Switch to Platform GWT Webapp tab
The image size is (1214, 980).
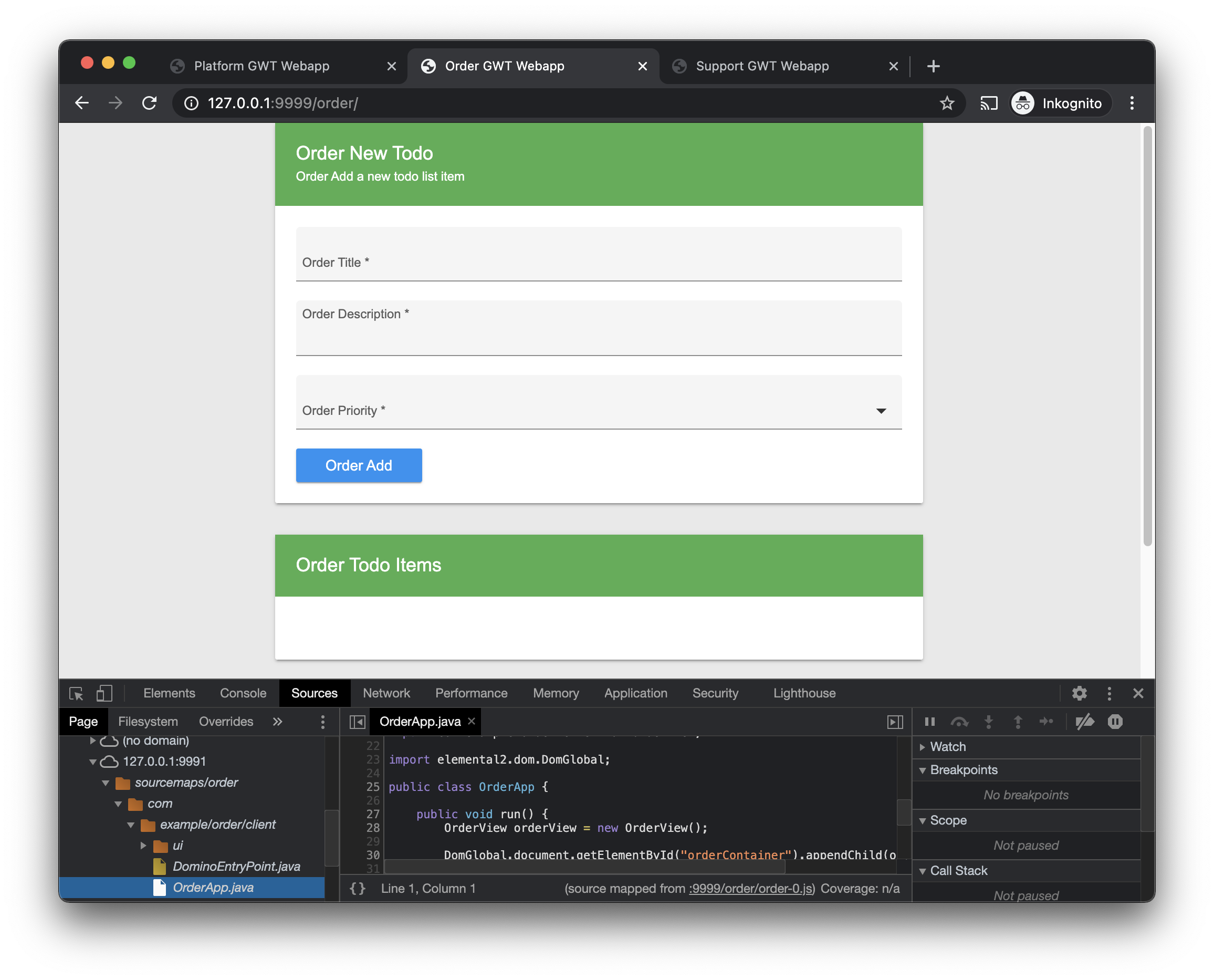coord(261,66)
